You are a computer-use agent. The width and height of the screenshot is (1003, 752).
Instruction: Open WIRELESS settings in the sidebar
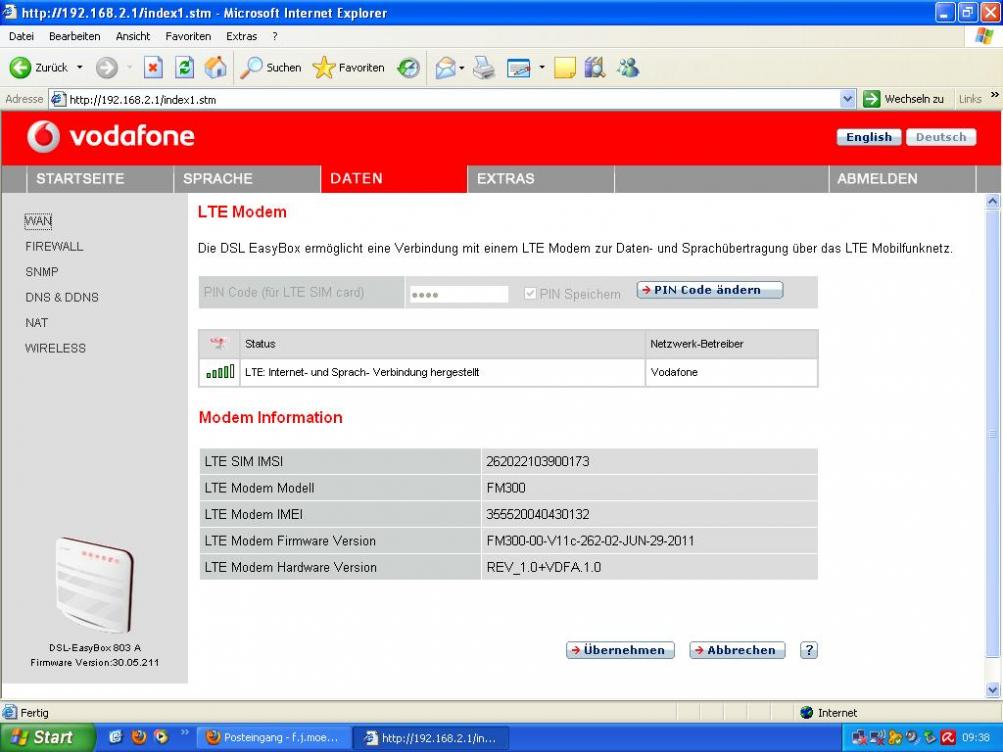[55, 349]
